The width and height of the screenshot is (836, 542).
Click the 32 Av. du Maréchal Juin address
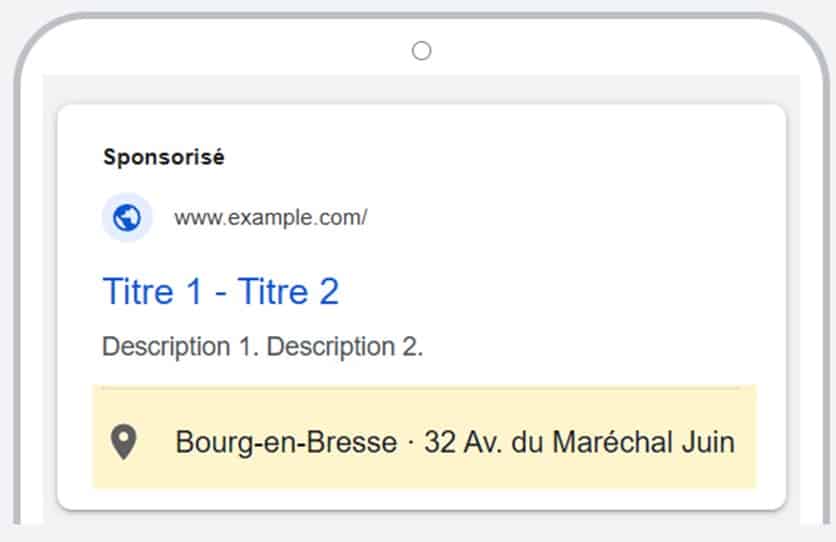tap(580, 442)
